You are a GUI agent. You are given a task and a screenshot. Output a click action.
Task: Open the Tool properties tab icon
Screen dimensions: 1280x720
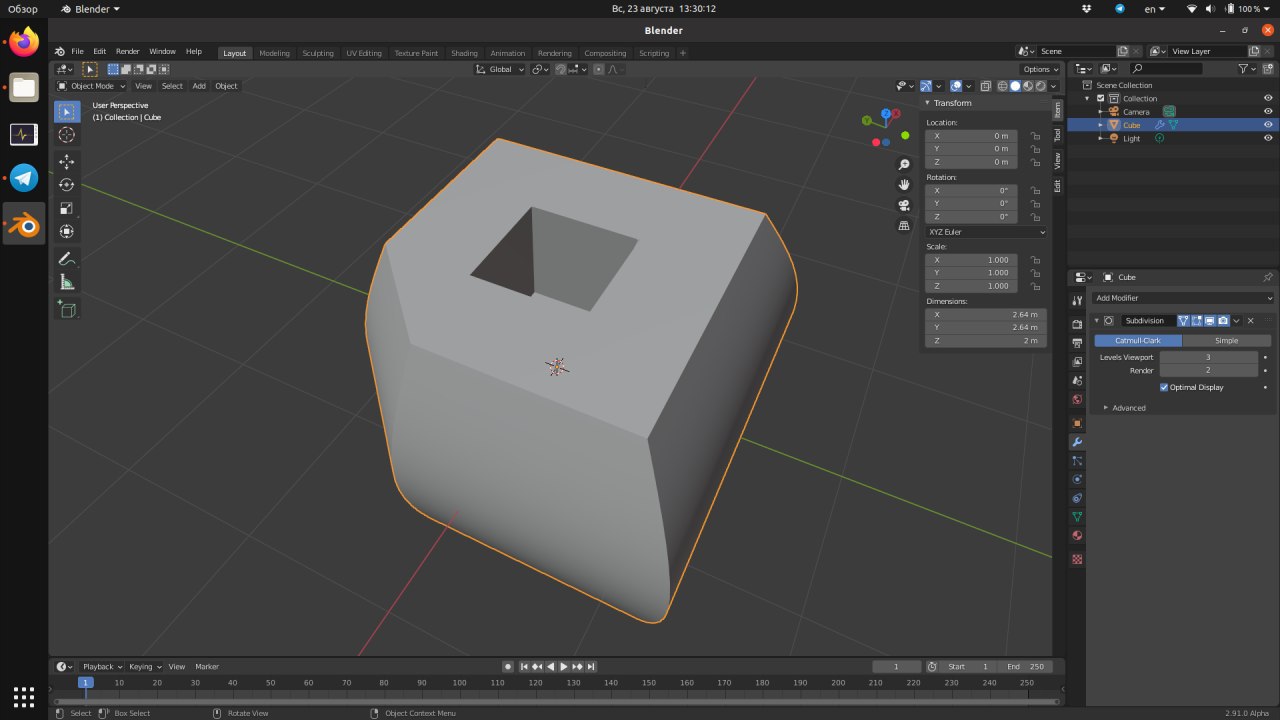click(1077, 300)
